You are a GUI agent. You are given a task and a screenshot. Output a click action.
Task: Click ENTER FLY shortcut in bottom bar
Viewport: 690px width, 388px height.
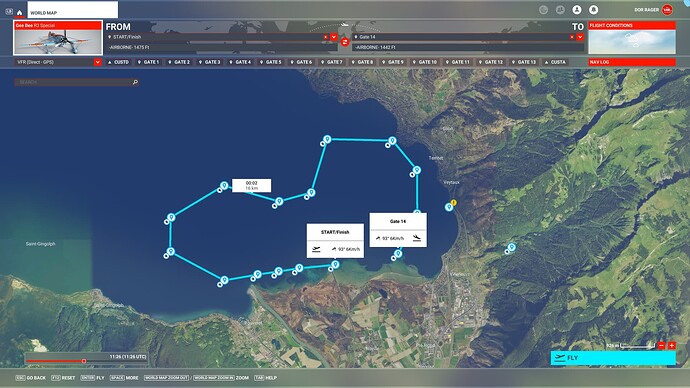[x=92, y=378]
